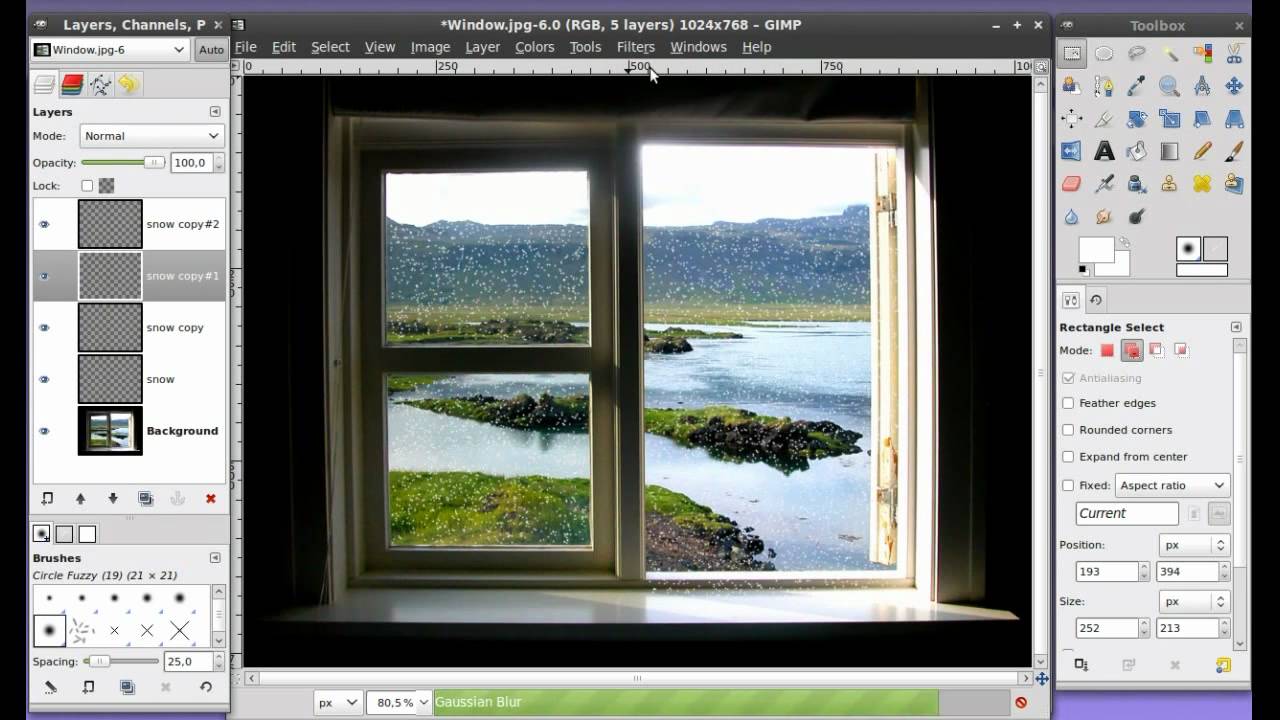
Task: Duplicate the selected layer
Action: pos(145,498)
